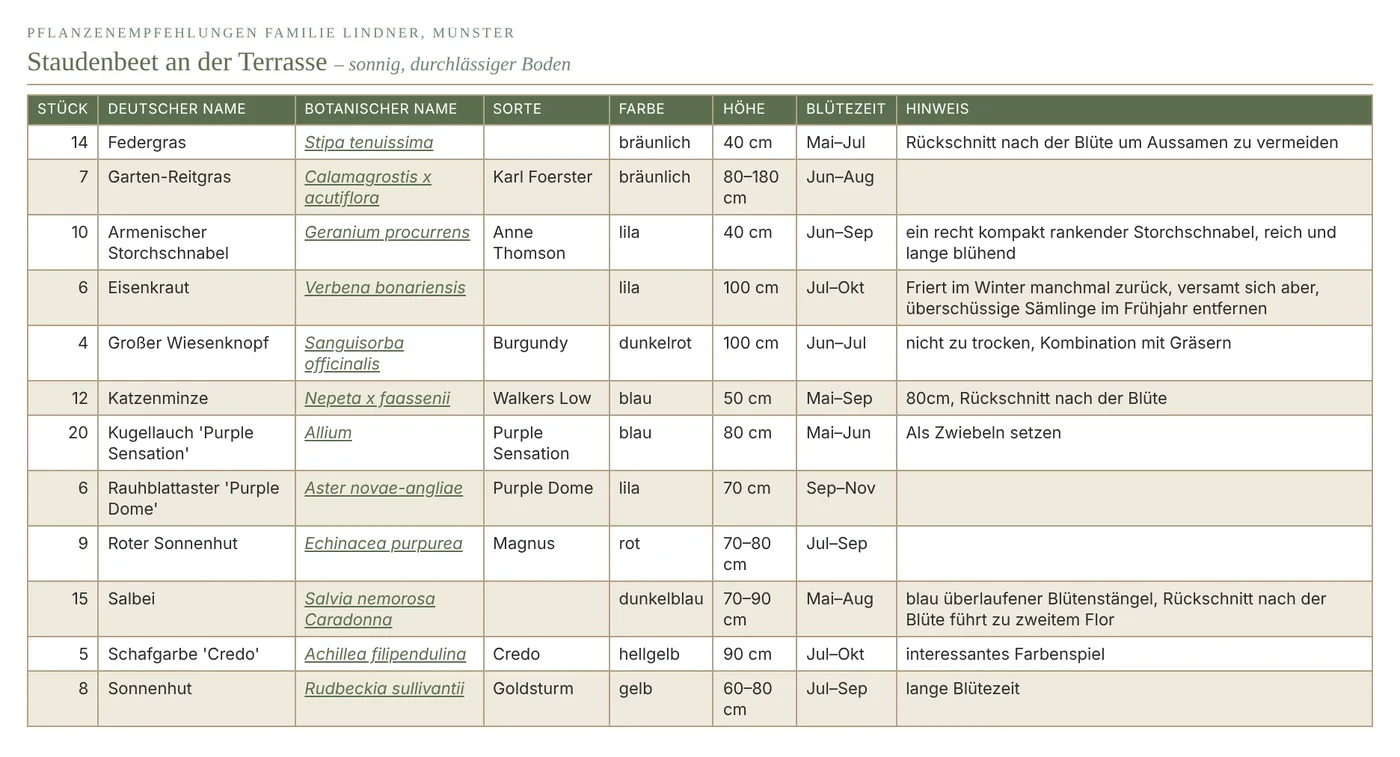Click the DEUTSCHER NAME column header
Image resolution: width=1400 pixels, height=757 pixels.
coord(197,109)
